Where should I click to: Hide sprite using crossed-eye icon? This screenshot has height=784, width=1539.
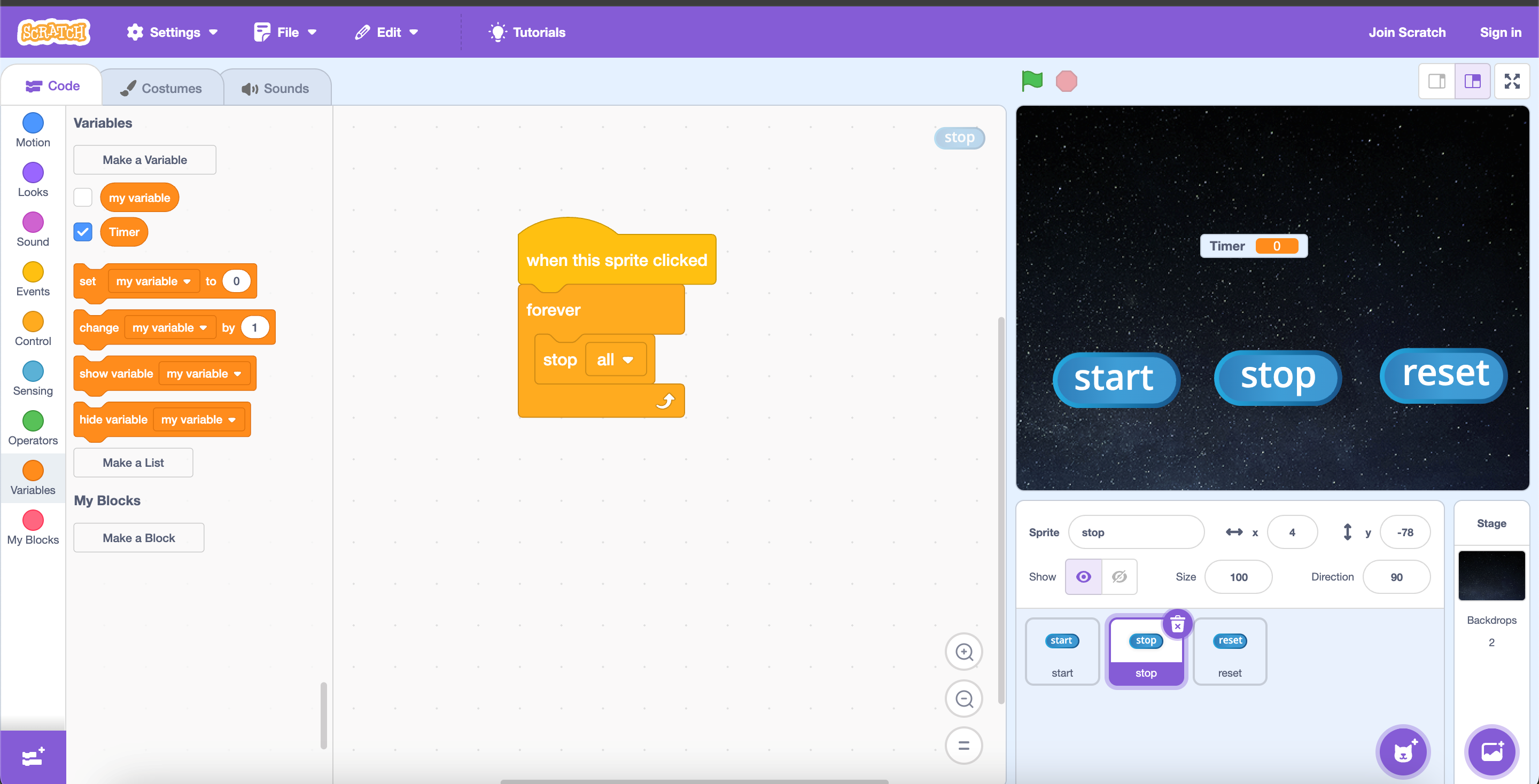coord(1119,577)
